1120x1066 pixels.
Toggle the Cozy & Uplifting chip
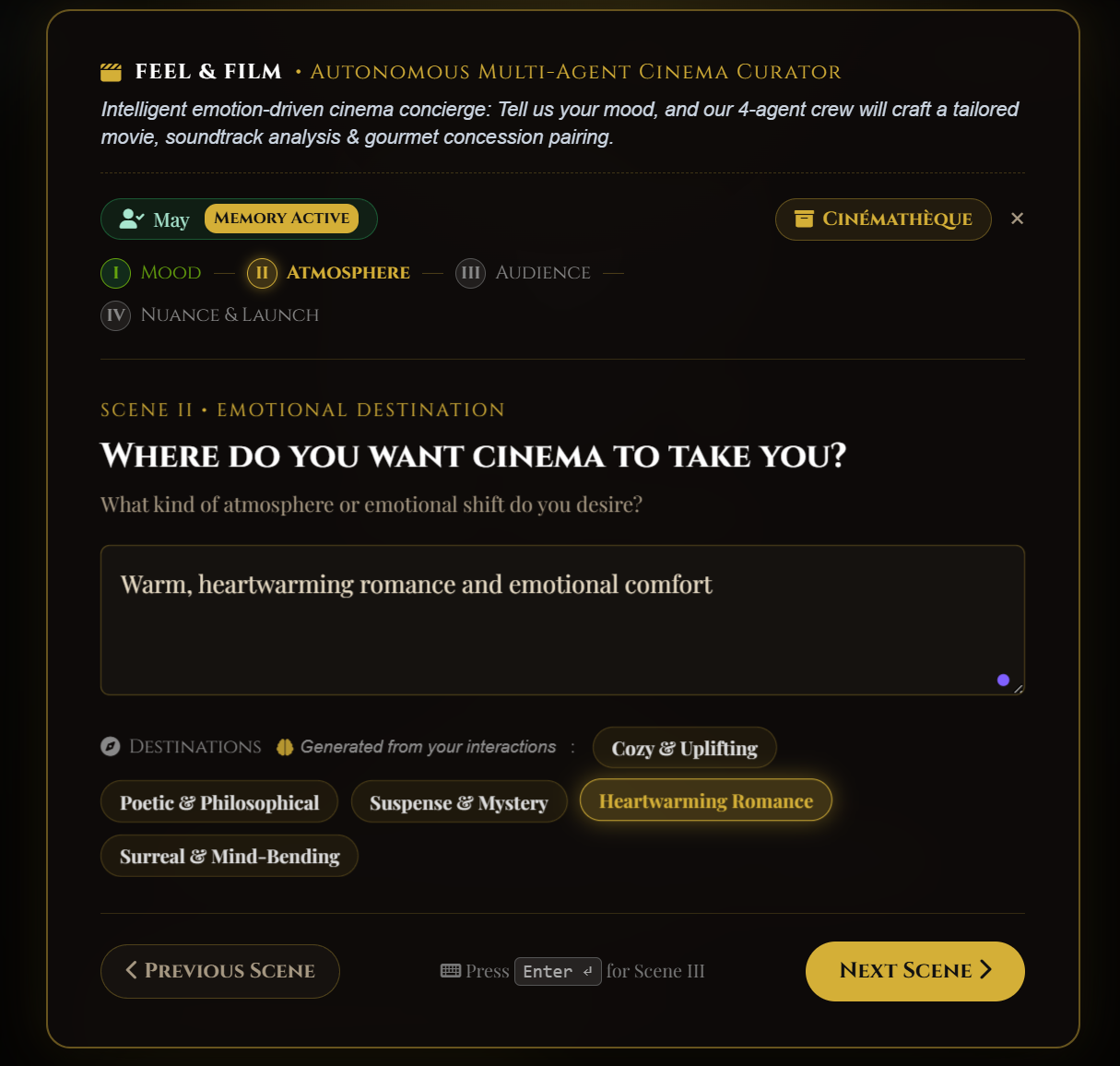pos(684,748)
